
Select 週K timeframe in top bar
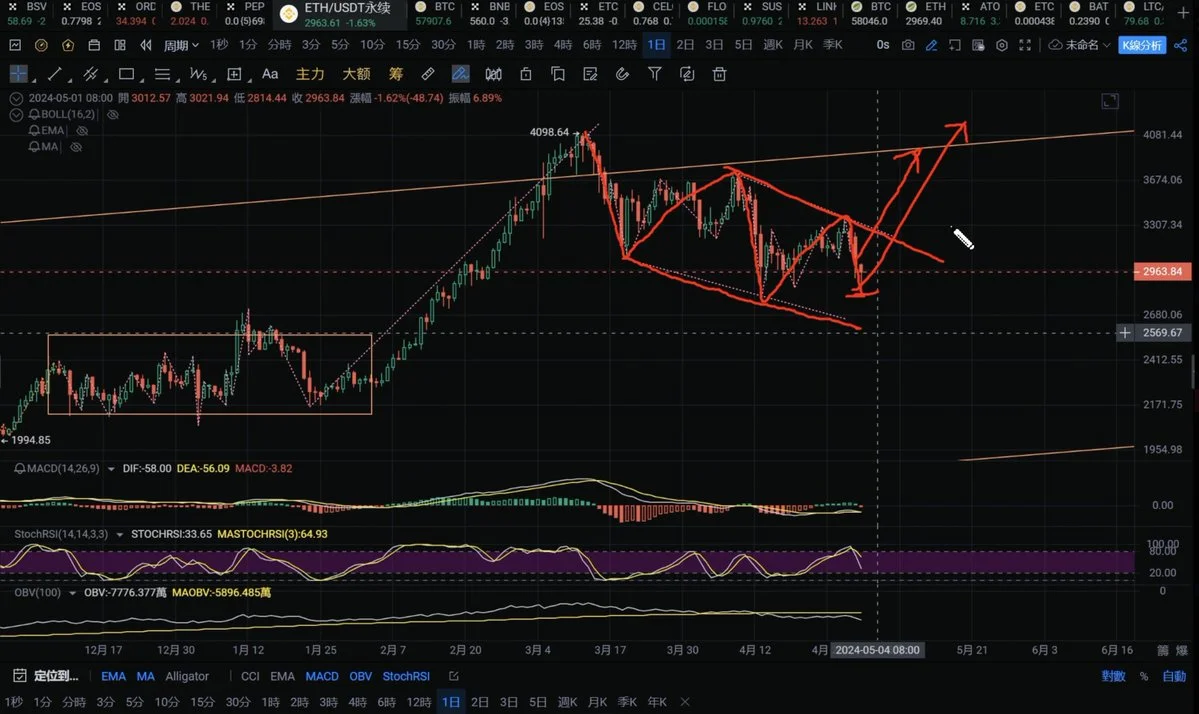point(773,45)
